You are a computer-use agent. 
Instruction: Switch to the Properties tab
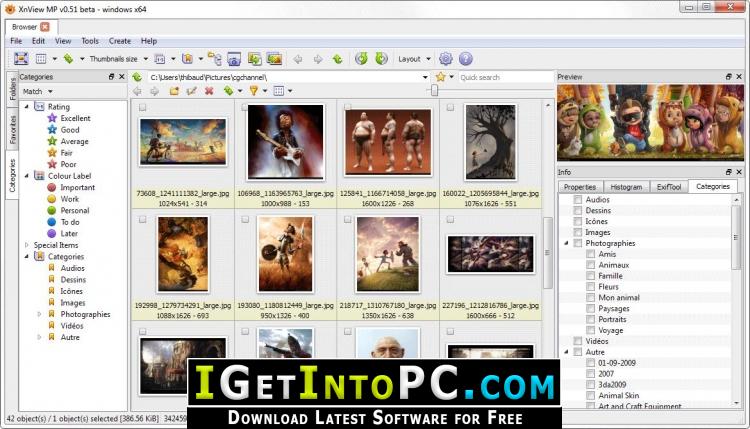pos(580,187)
